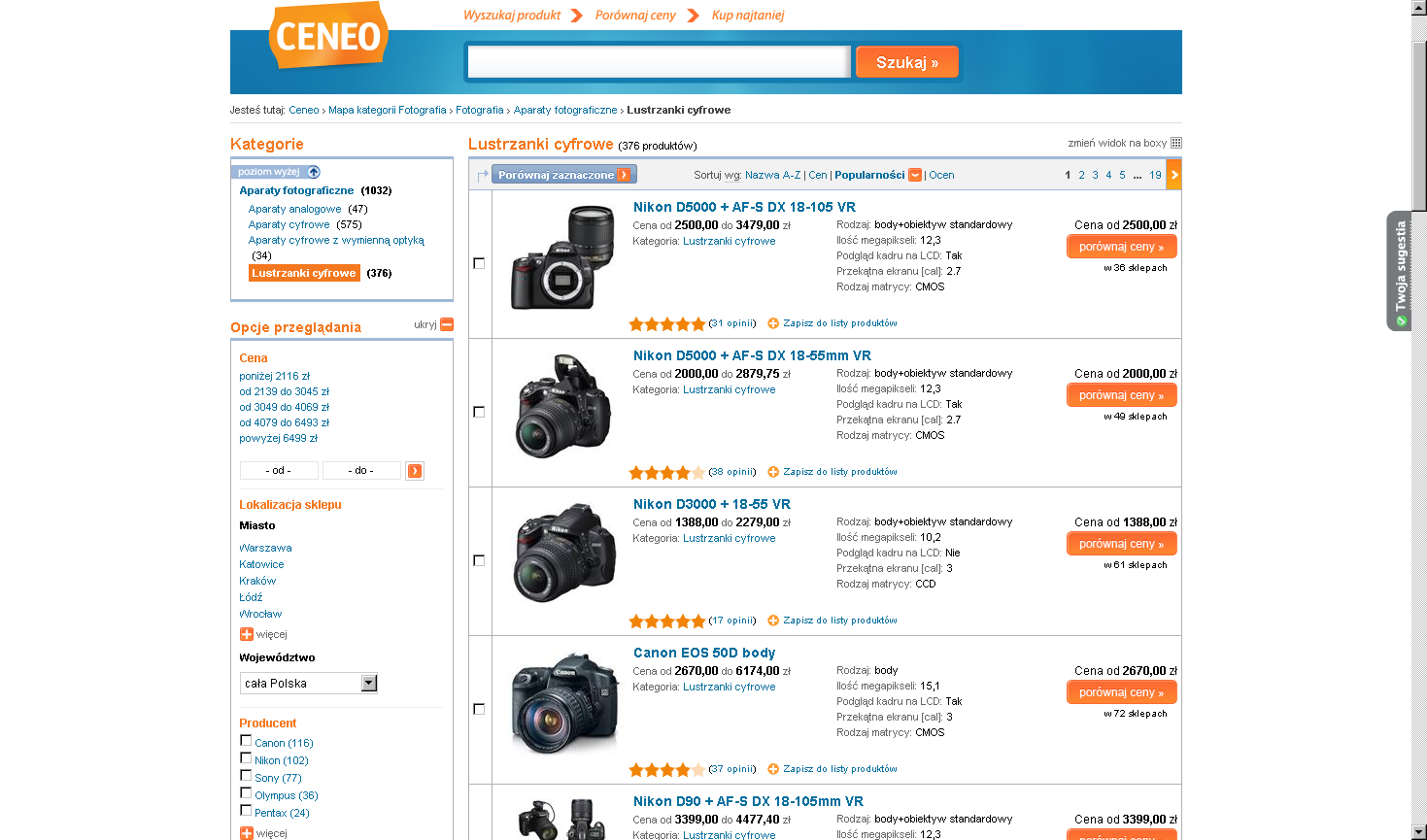Click the CENEO logo
Viewport: 1427px width, 840px height.
[x=328, y=36]
